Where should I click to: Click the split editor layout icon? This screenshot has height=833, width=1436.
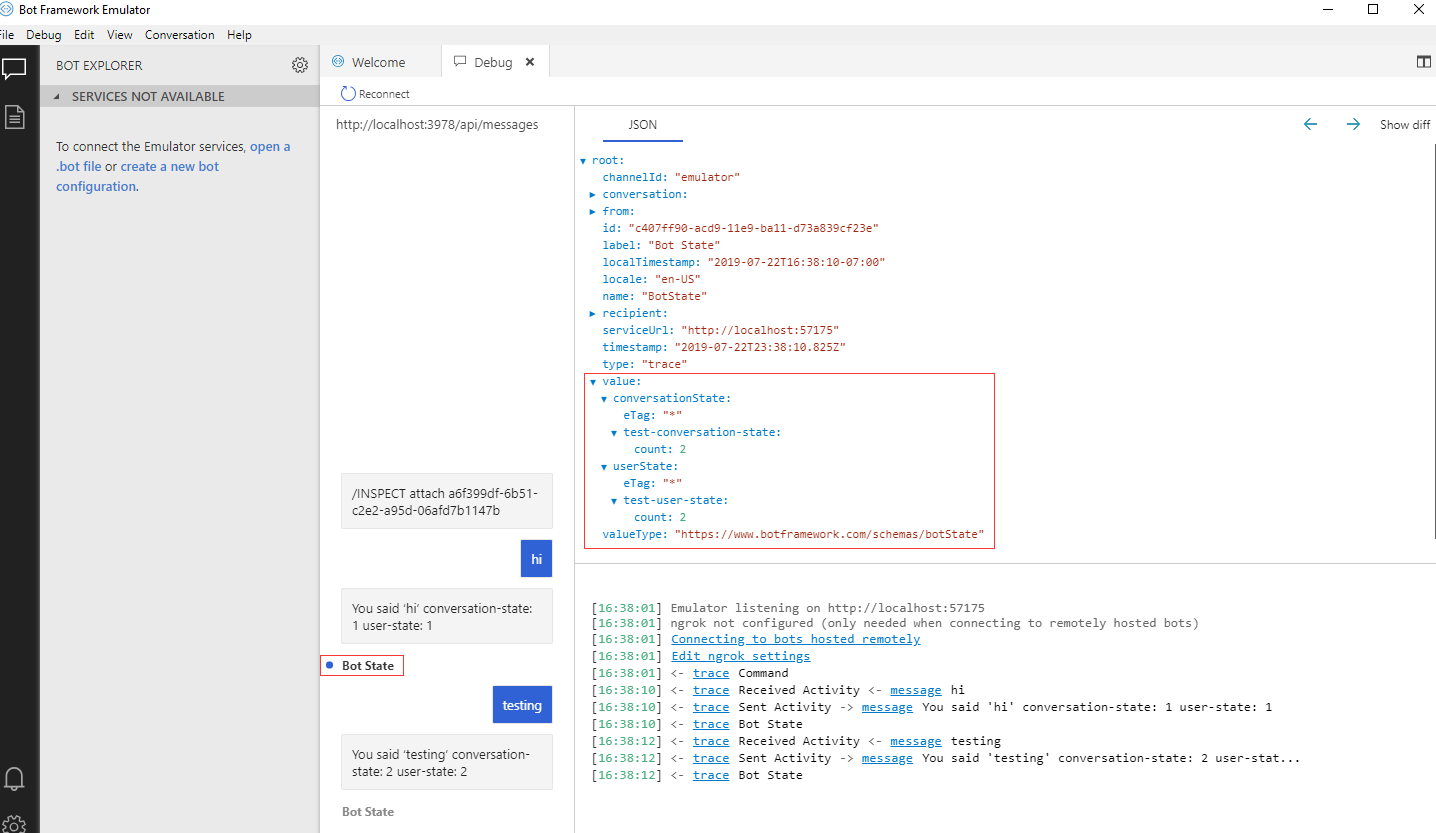(1424, 62)
